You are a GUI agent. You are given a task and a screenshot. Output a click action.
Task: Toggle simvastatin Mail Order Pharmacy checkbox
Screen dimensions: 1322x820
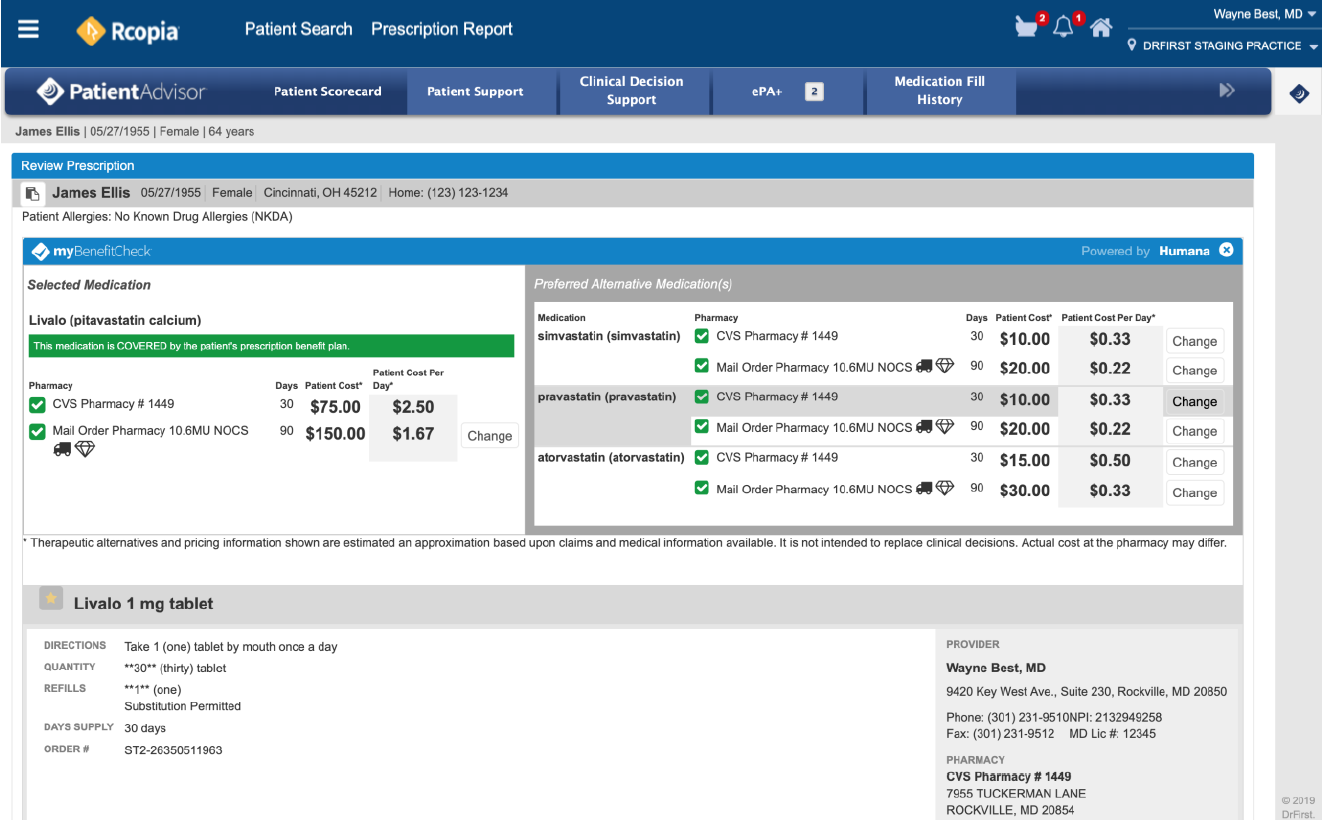coord(701,367)
